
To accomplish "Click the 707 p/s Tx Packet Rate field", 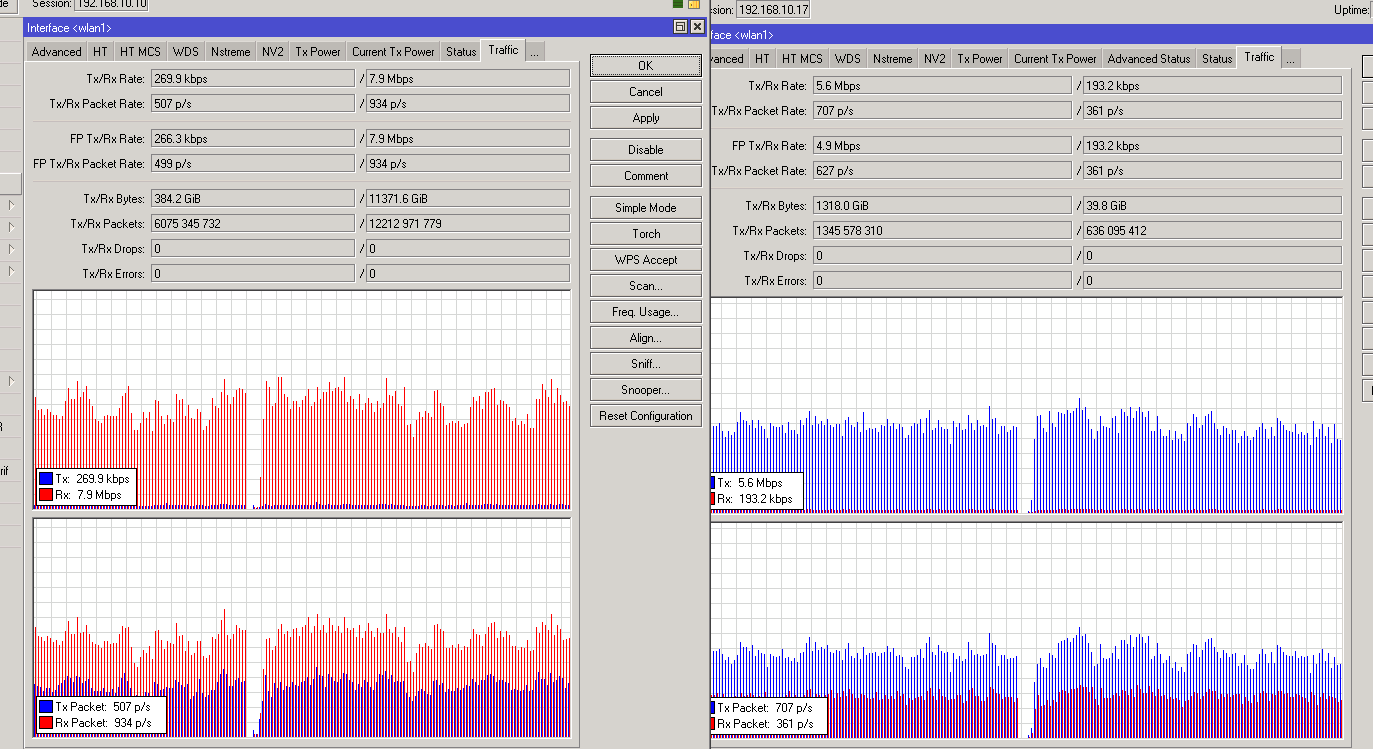I will 942,110.
